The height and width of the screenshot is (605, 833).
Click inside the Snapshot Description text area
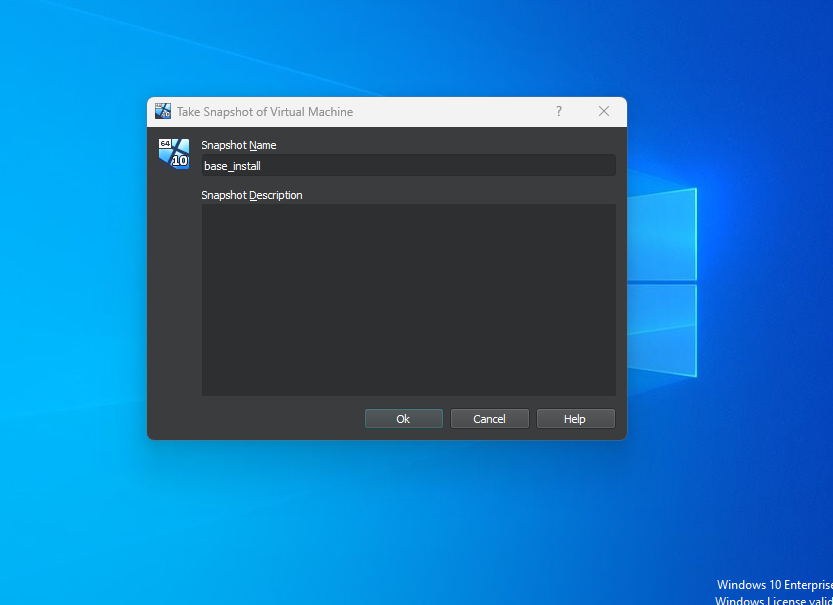tap(408, 300)
